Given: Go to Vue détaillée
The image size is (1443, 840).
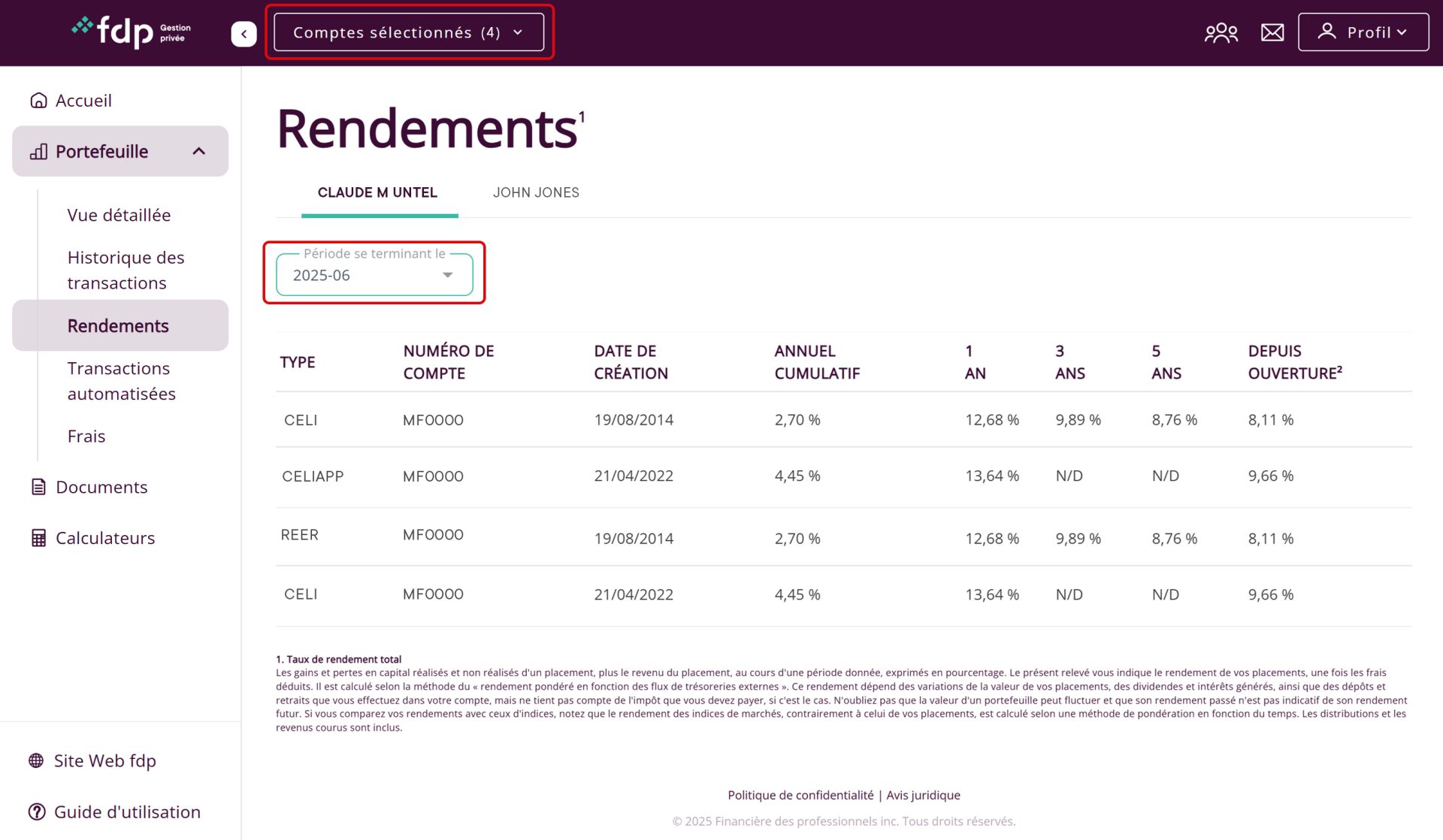Looking at the screenshot, I should [119, 215].
